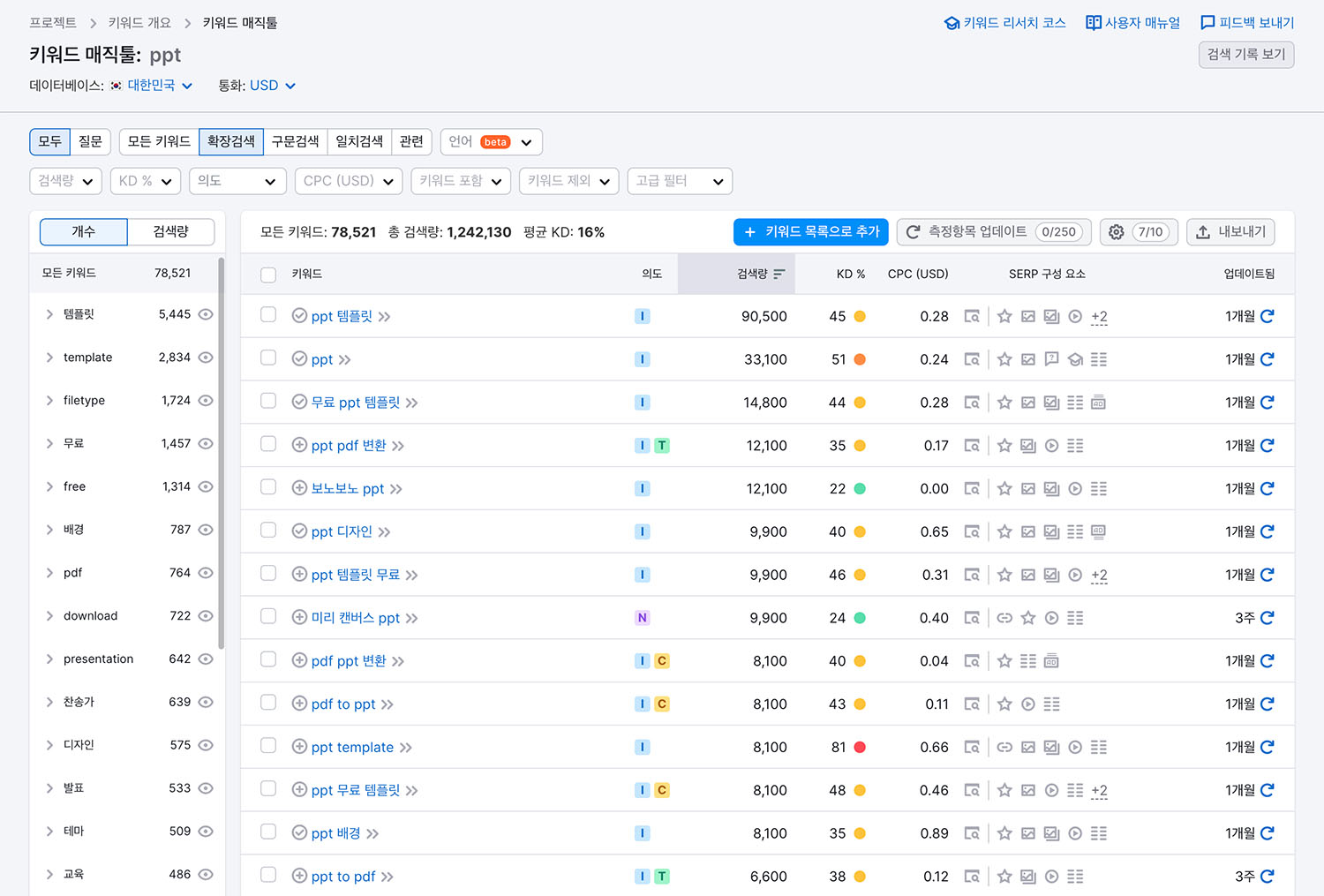Select the 일치검색 match tab
Screen dimensions: 1324x896
click(x=359, y=141)
